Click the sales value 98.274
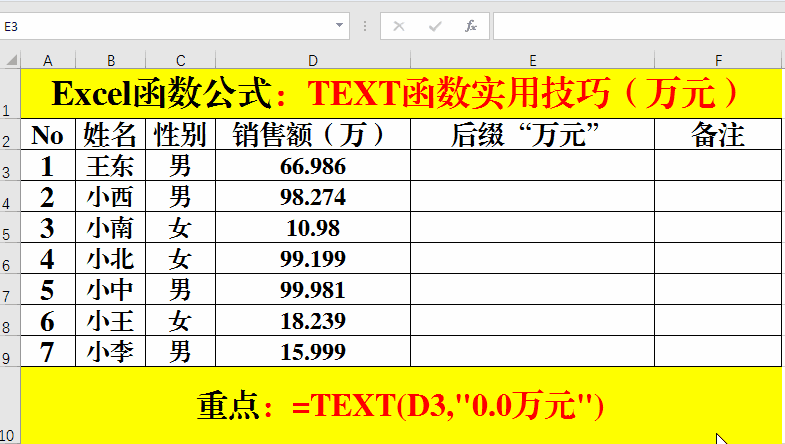This screenshot has width=785, height=444. point(313,196)
